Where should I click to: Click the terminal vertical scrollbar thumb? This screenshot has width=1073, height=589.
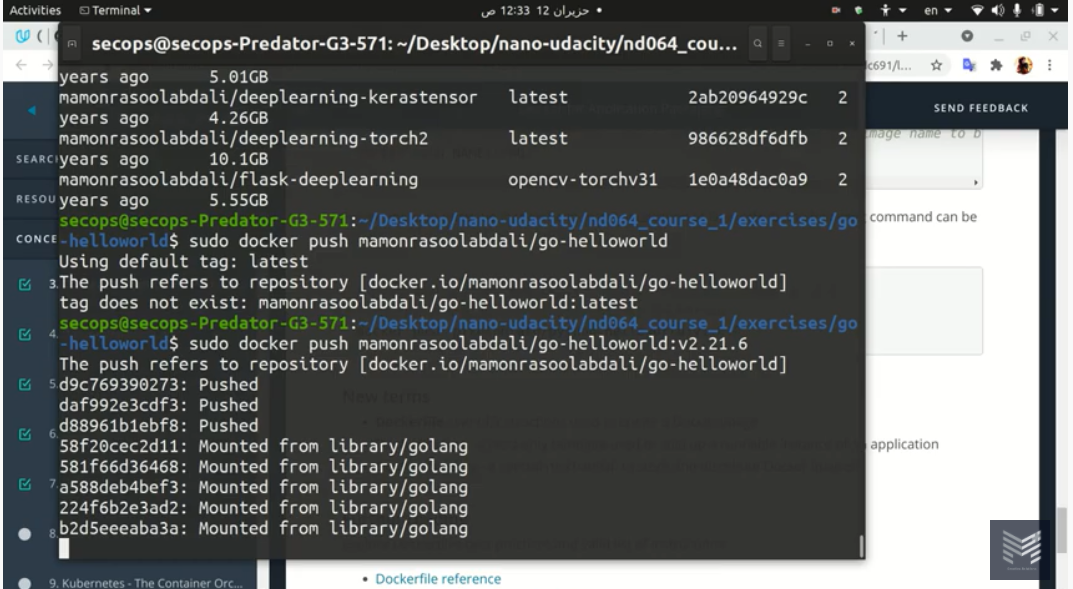click(861, 546)
